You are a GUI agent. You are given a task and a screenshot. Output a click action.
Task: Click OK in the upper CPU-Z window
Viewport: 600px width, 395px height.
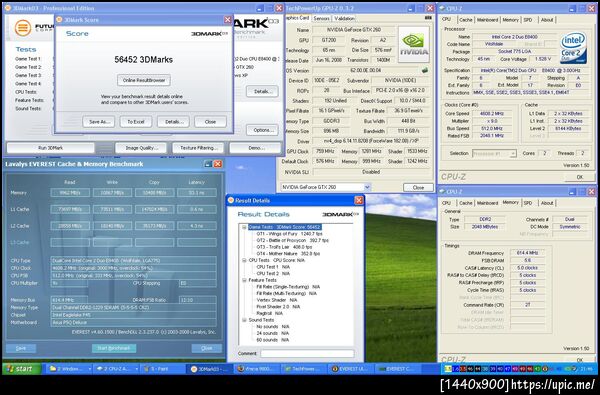tap(579, 177)
